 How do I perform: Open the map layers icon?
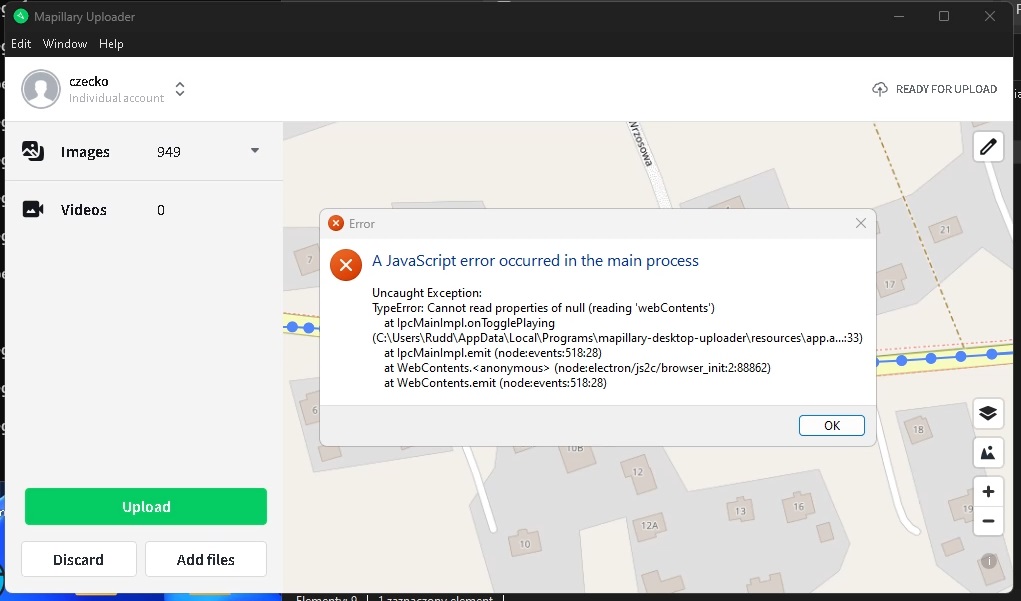(988, 413)
